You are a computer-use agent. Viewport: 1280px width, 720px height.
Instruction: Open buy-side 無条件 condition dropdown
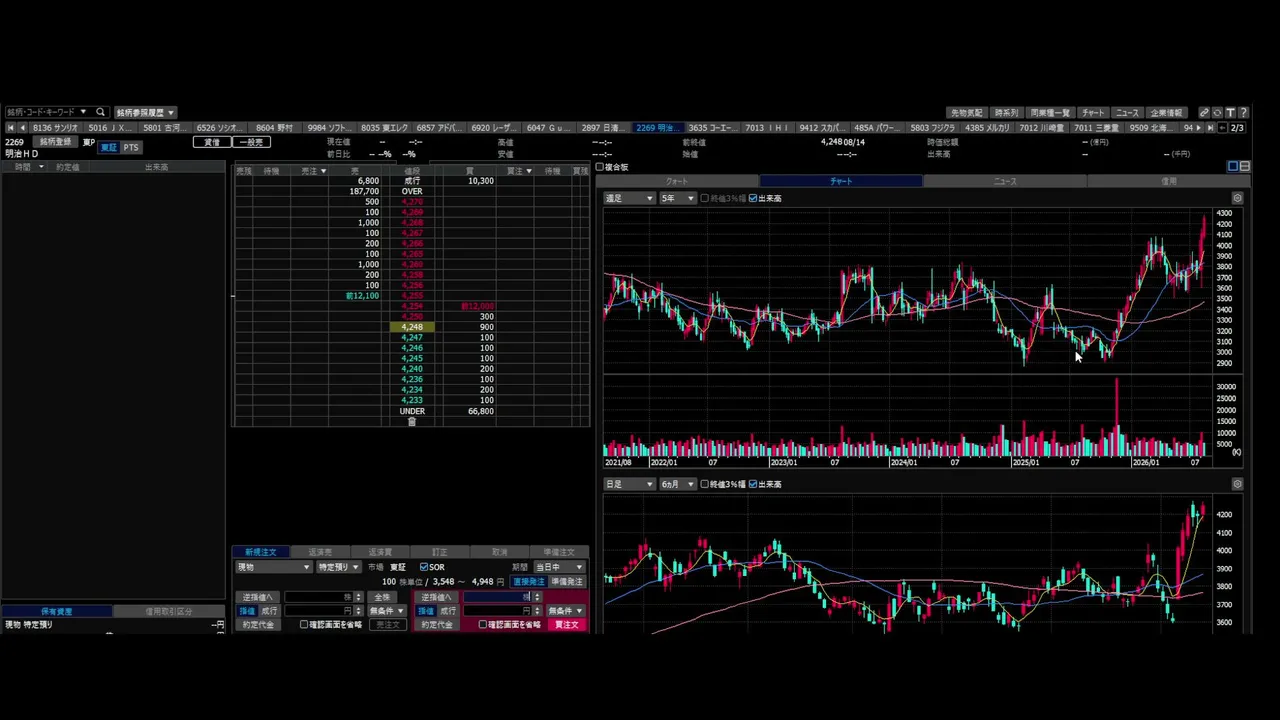click(x=565, y=610)
